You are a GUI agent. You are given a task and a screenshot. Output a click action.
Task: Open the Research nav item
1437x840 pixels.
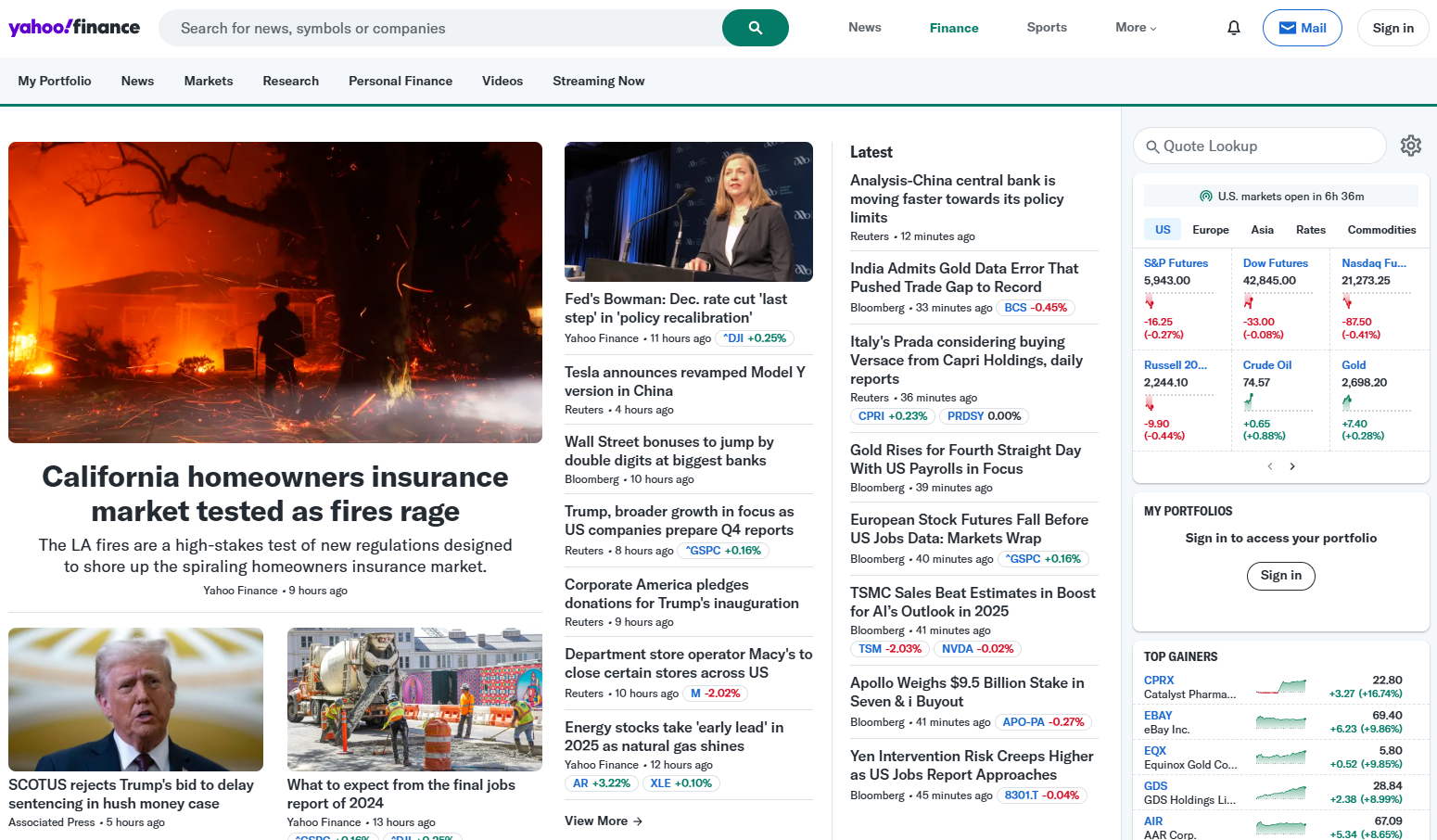pyautogui.click(x=290, y=81)
